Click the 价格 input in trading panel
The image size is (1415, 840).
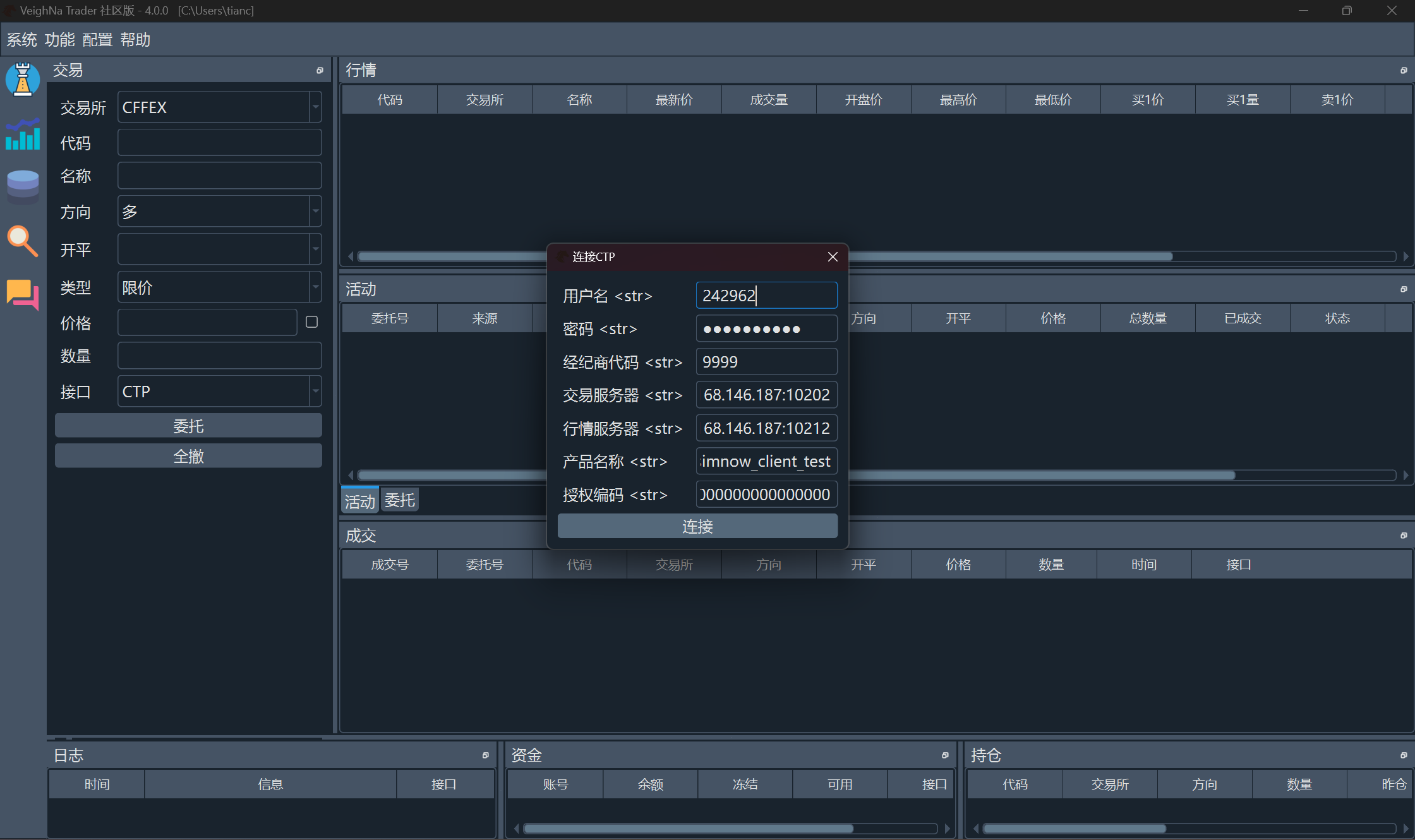207,322
